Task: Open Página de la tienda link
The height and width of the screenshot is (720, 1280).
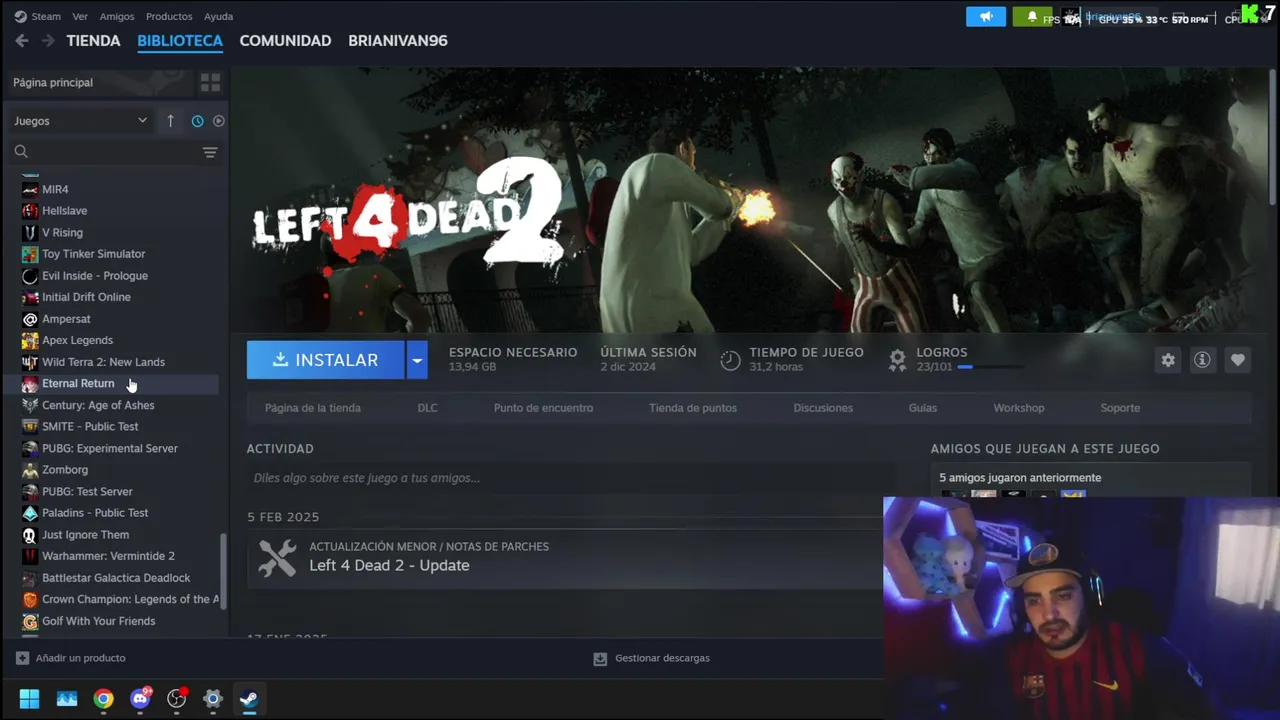Action: click(x=313, y=408)
